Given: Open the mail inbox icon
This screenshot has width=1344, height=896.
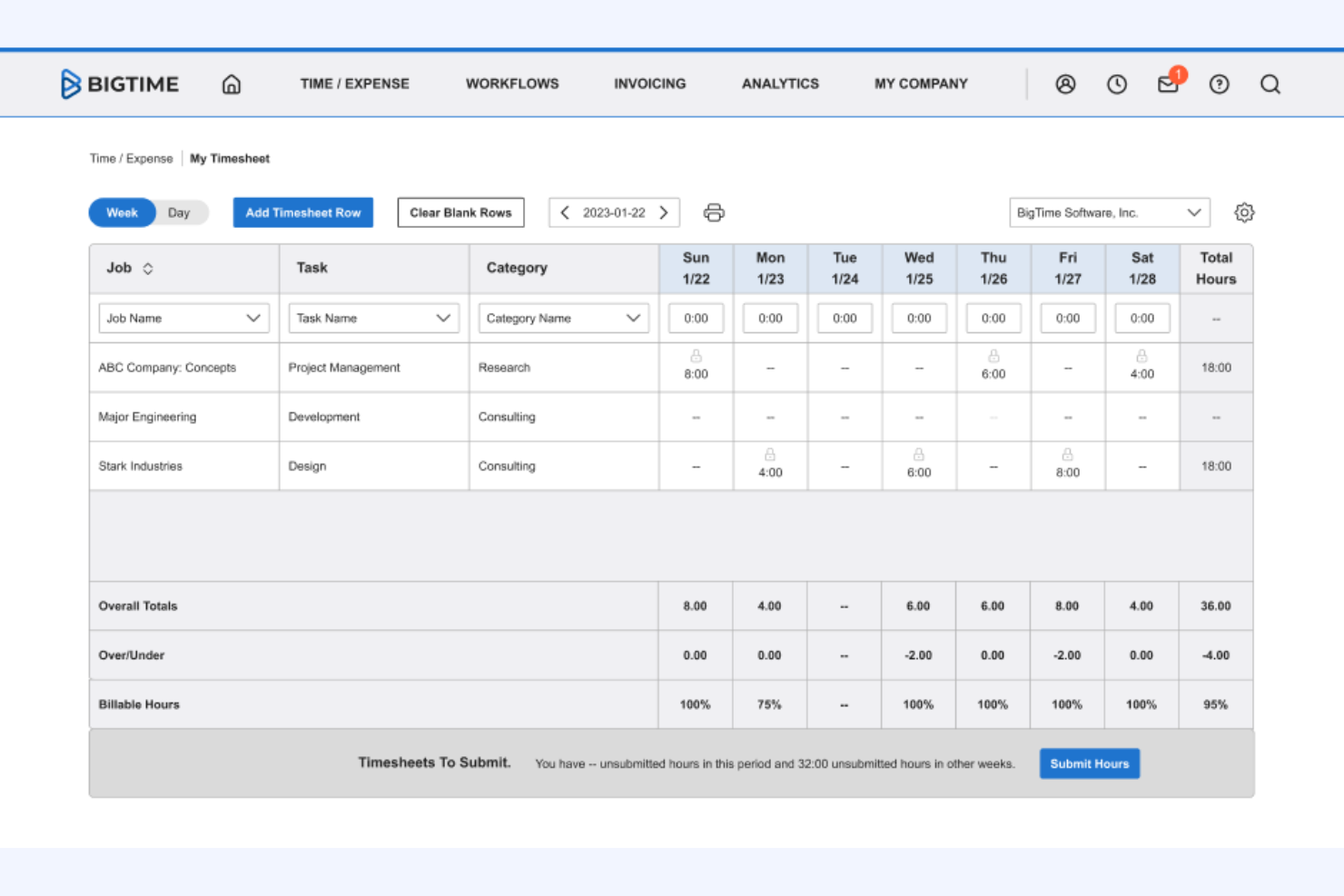Looking at the screenshot, I should click(x=1168, y=84).
